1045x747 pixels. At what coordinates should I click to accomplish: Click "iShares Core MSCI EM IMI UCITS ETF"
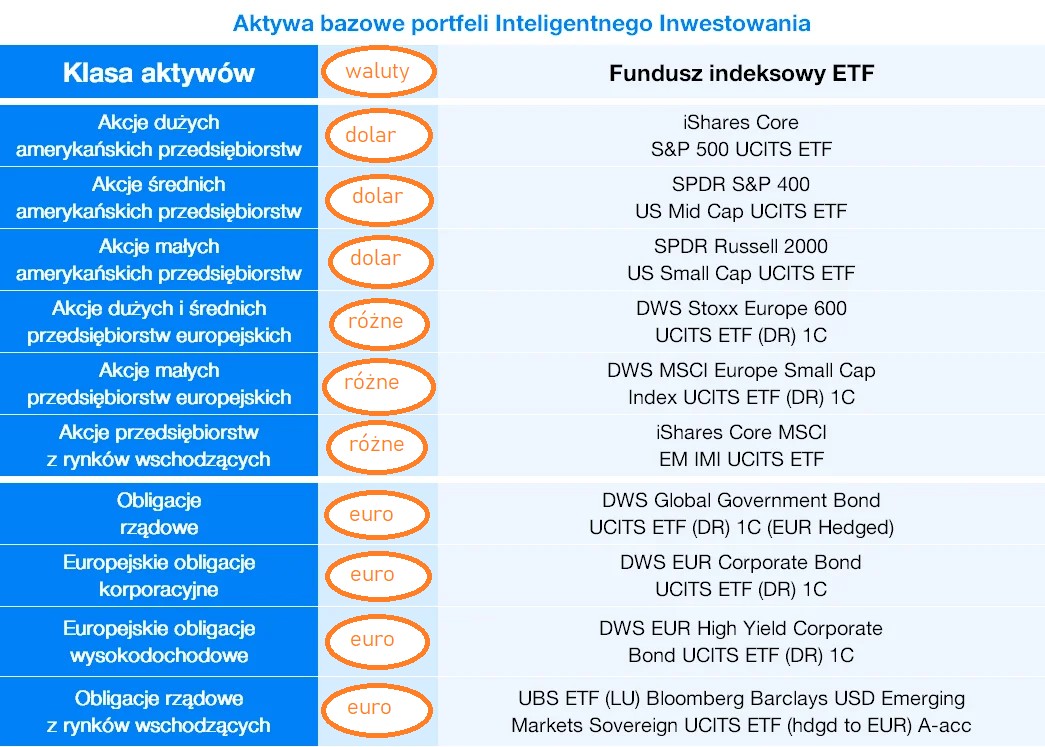tap(741, 446)
